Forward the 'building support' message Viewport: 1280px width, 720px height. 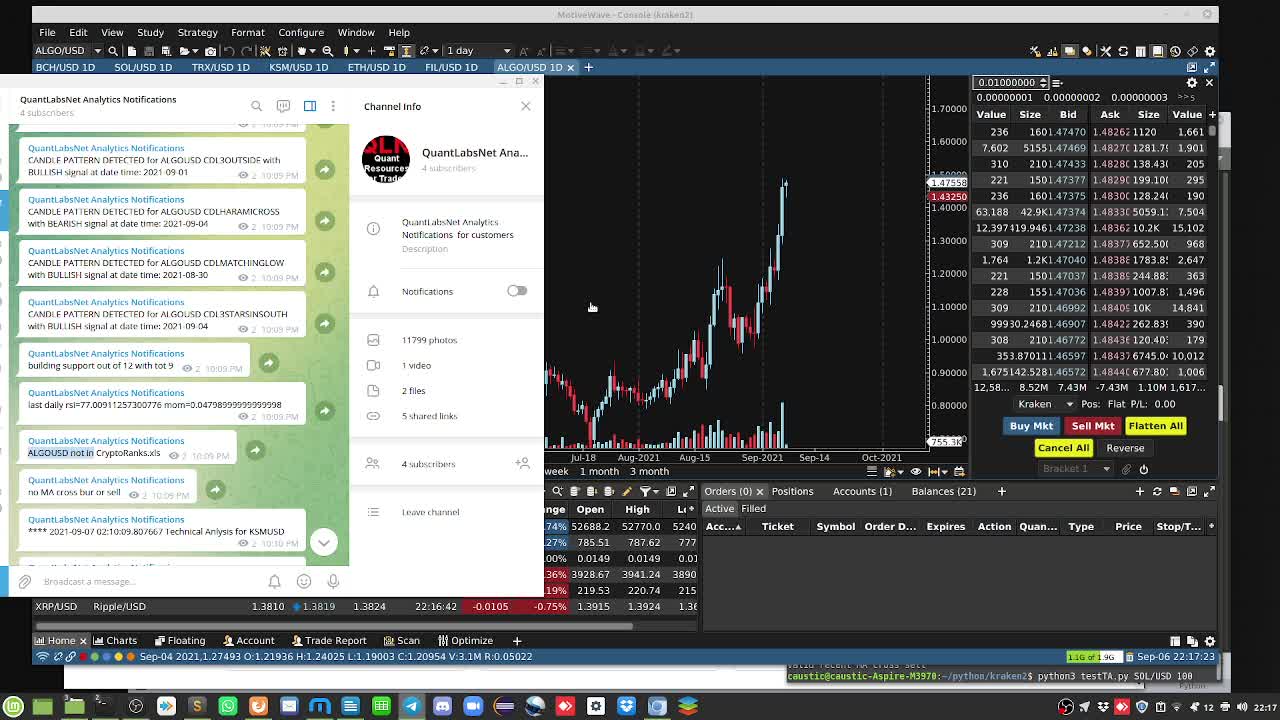(269, 363)
